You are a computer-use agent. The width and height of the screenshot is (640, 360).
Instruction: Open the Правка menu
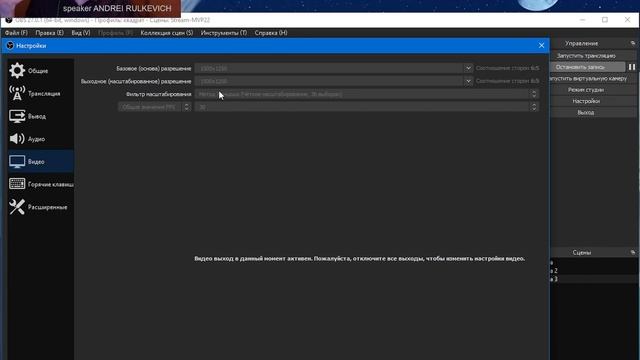tap(49, 33)
